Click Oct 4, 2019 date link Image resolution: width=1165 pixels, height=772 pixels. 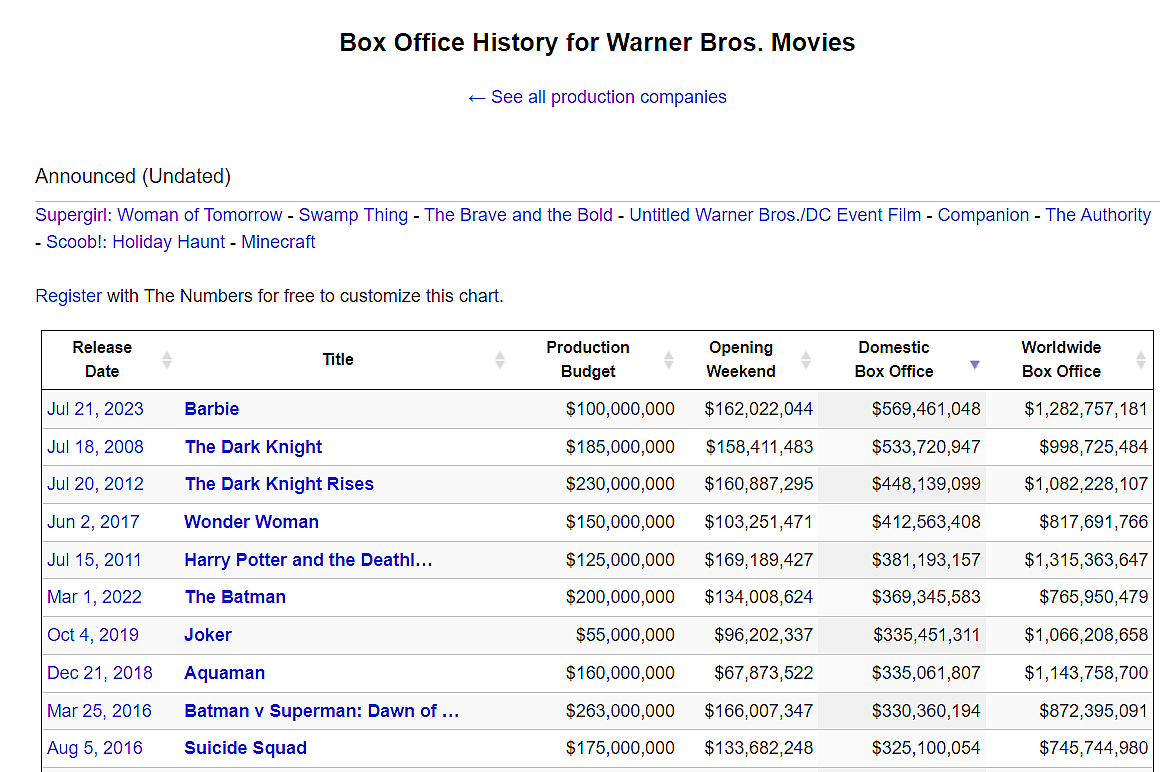pyautogui.click(x=93, y=635)
